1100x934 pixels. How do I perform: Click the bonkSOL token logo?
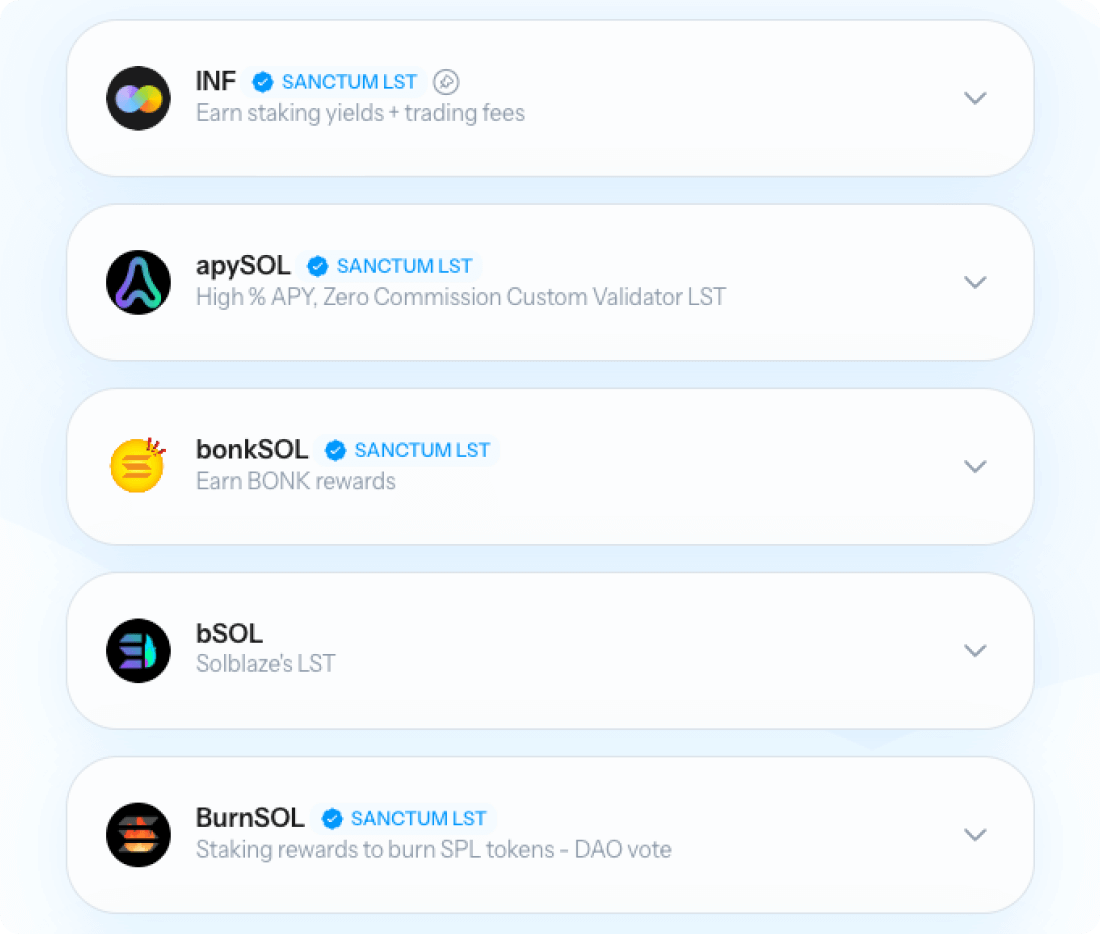tap(138, 465)
